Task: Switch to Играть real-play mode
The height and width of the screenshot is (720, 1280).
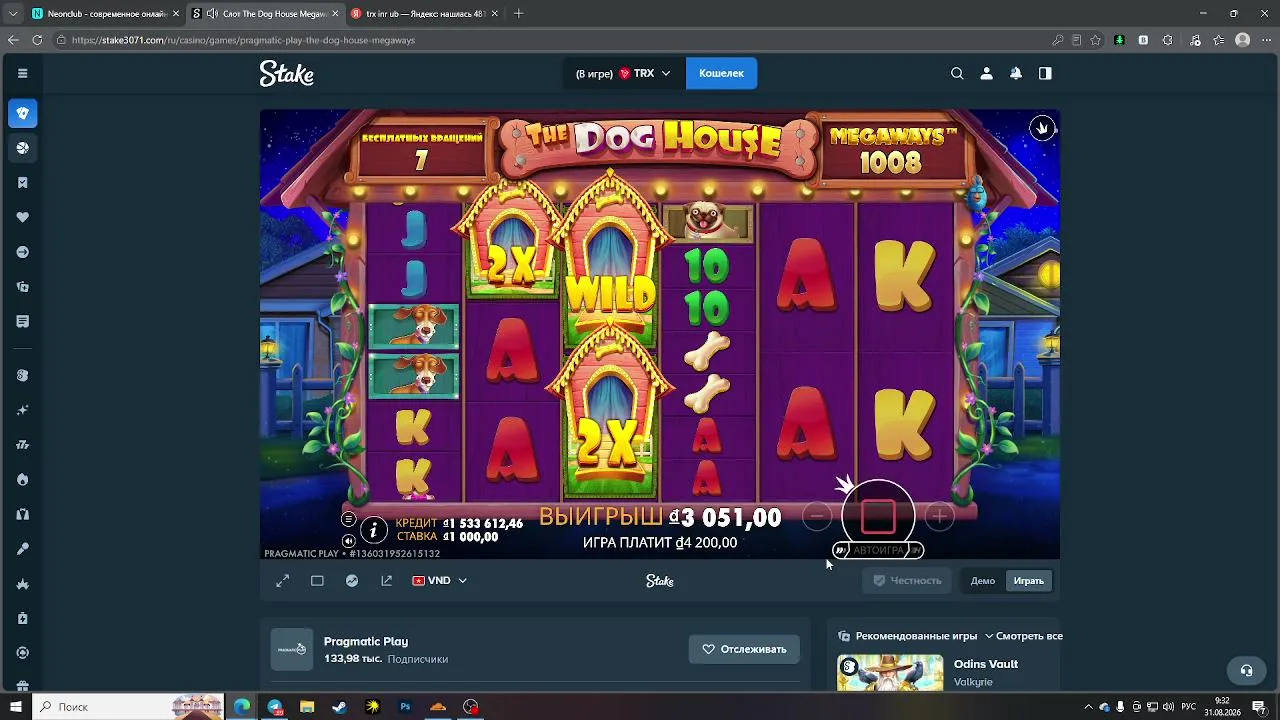Action: 1028,581
